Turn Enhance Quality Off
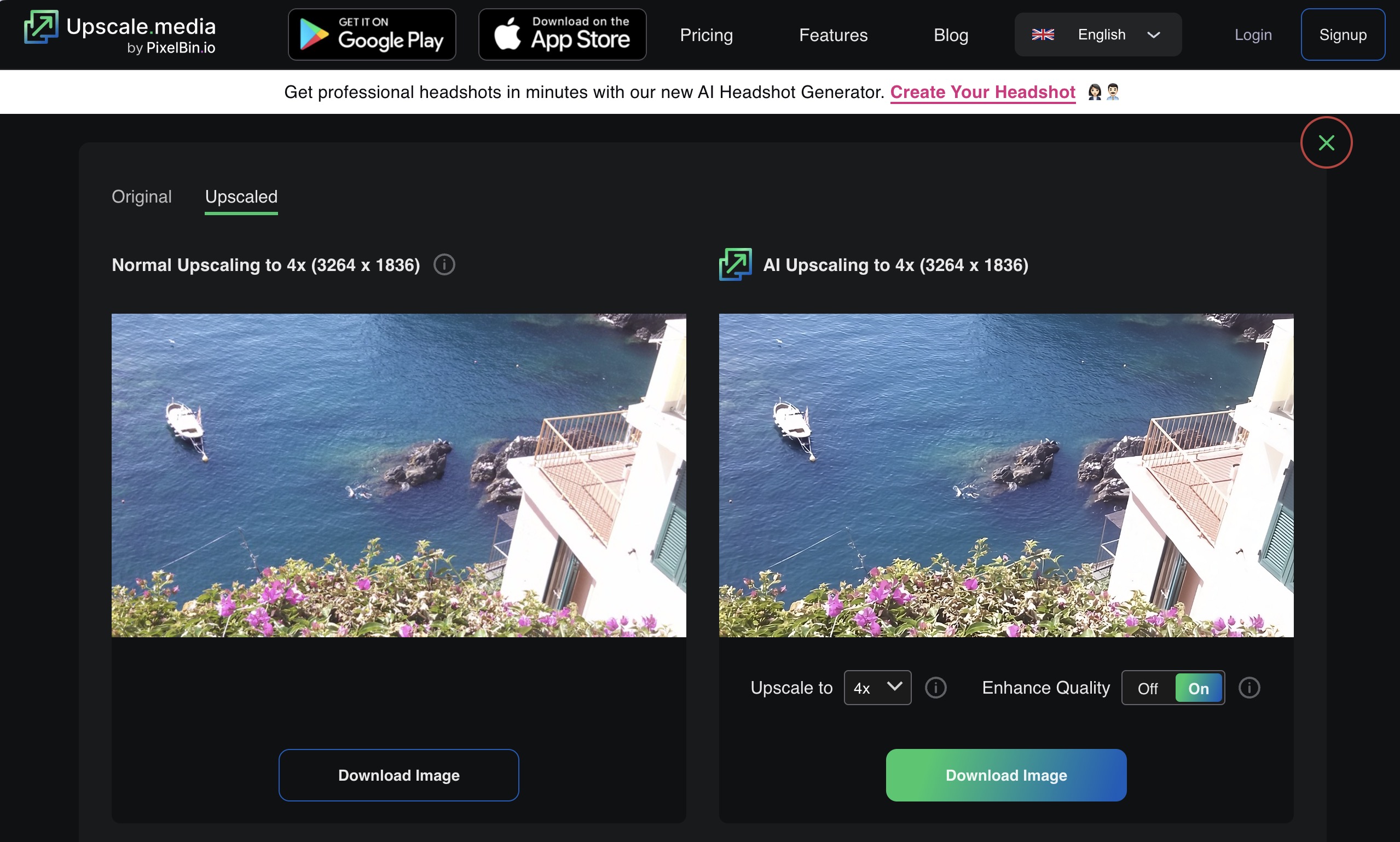The width and height of the screenshot is (1400, 842). pyautogui.click(x=1147, y=688)
